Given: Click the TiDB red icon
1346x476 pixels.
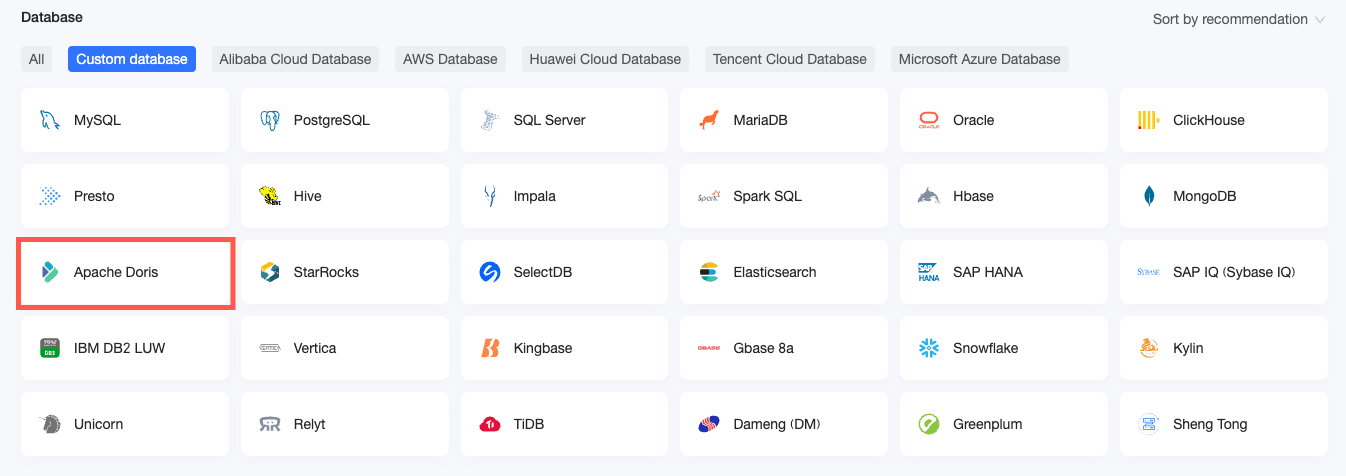Looking at the screenshot, I should [x=489, y=424].
